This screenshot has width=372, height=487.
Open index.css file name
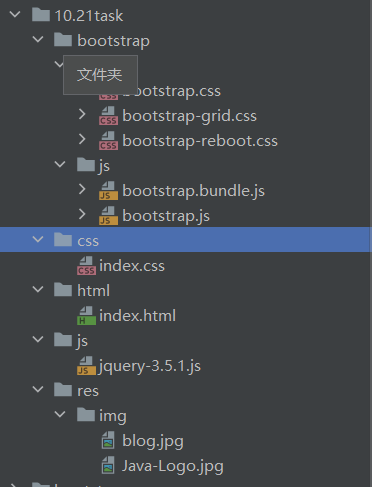132,266
